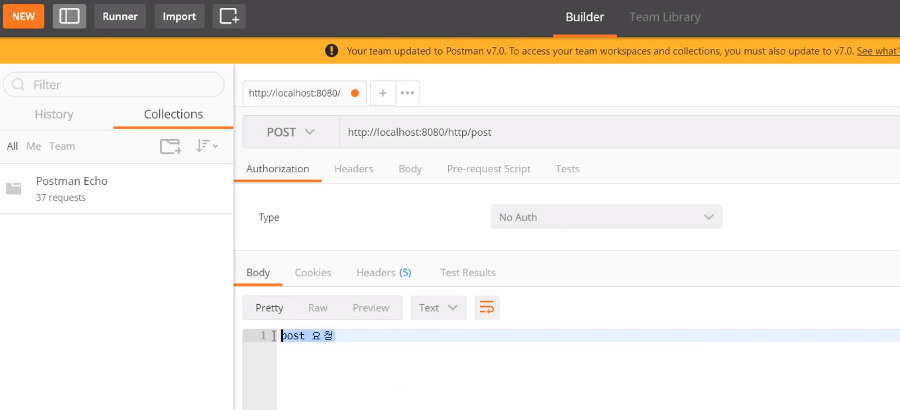
Task: Open the "See what's" link in banner
Action: click(878, 51)
